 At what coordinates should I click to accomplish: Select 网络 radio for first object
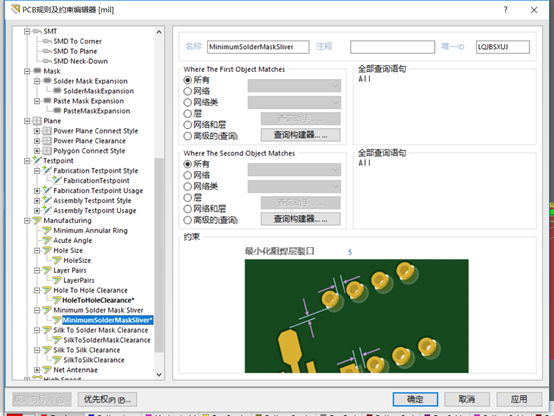tap(188, 91)
